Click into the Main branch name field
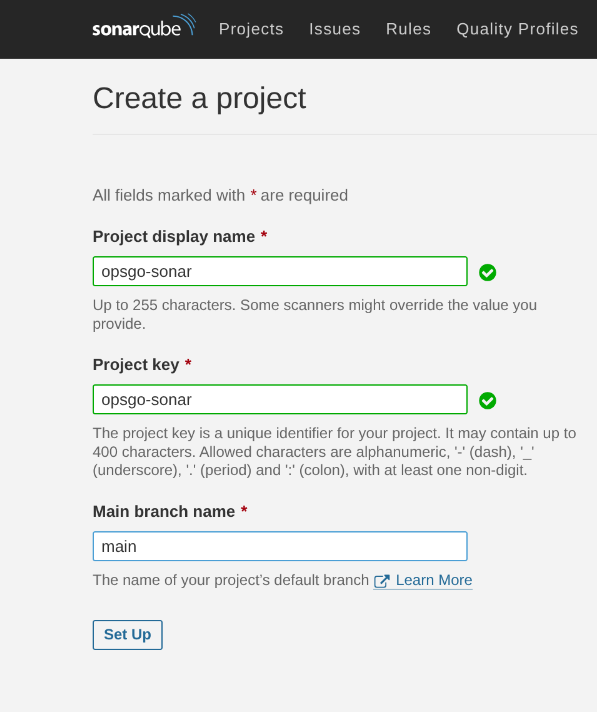This screenshot has width=597, height=712. tap(280, 546)
